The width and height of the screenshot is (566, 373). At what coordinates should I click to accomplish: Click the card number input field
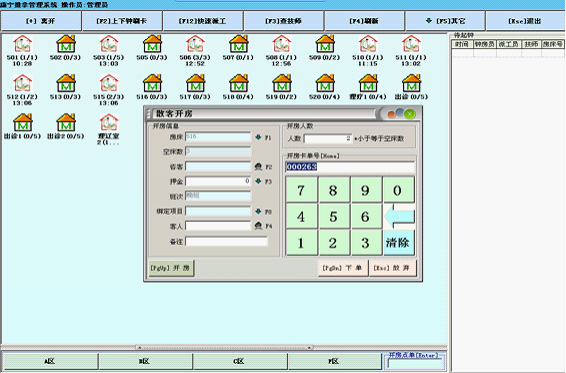tap(350, 166)
